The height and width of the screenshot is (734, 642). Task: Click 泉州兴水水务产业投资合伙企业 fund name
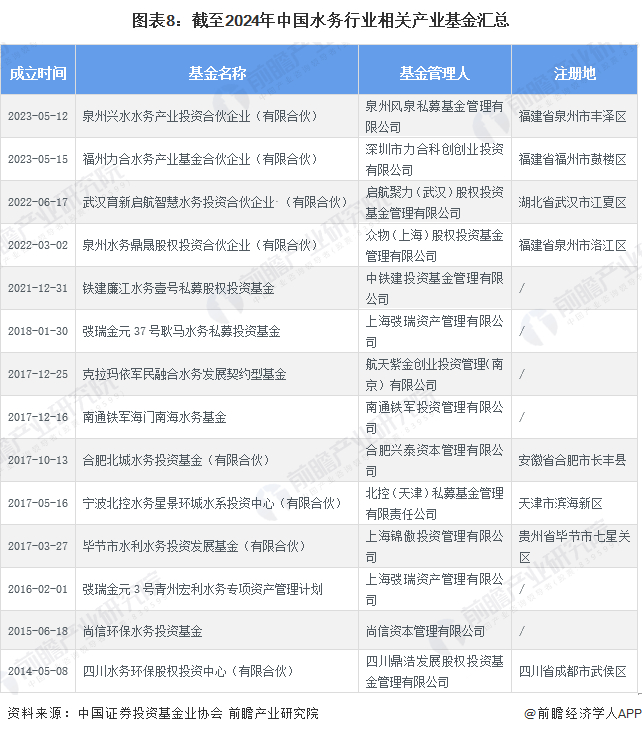click(x=200, y=116)
